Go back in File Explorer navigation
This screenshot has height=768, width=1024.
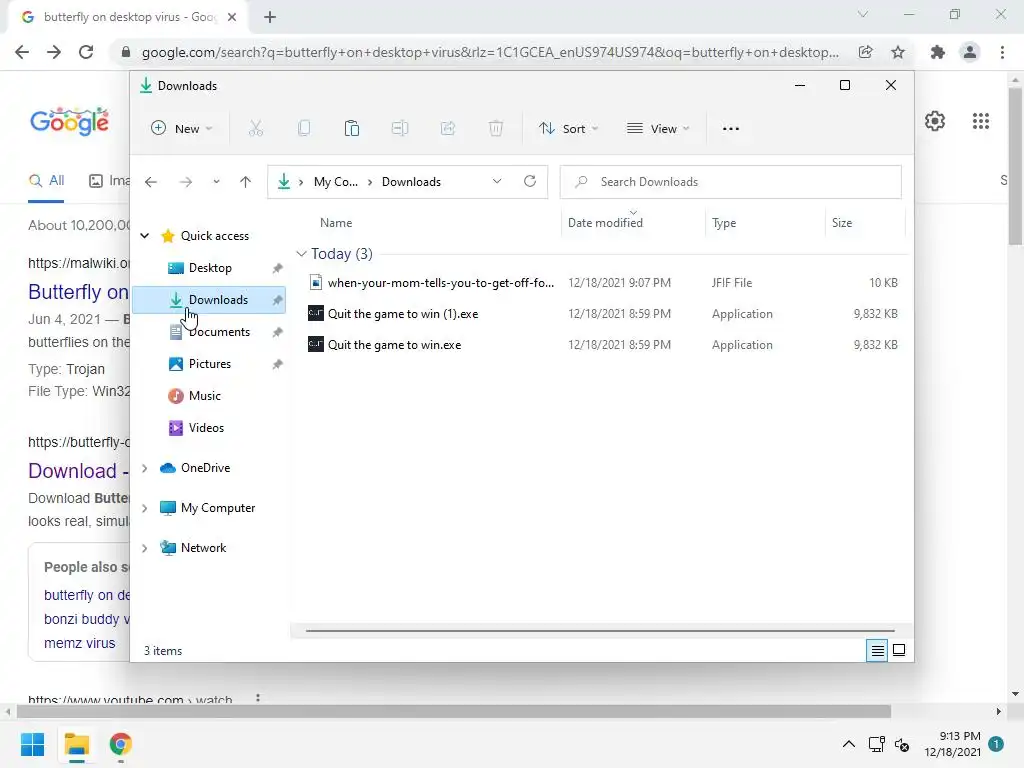click(x=151, y=182)
